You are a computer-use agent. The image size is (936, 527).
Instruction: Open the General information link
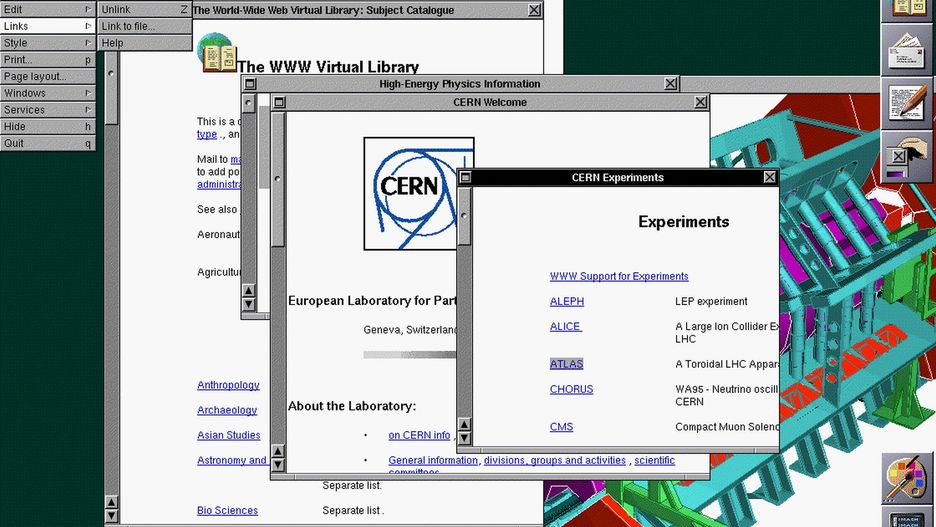(x=433, y=460)
